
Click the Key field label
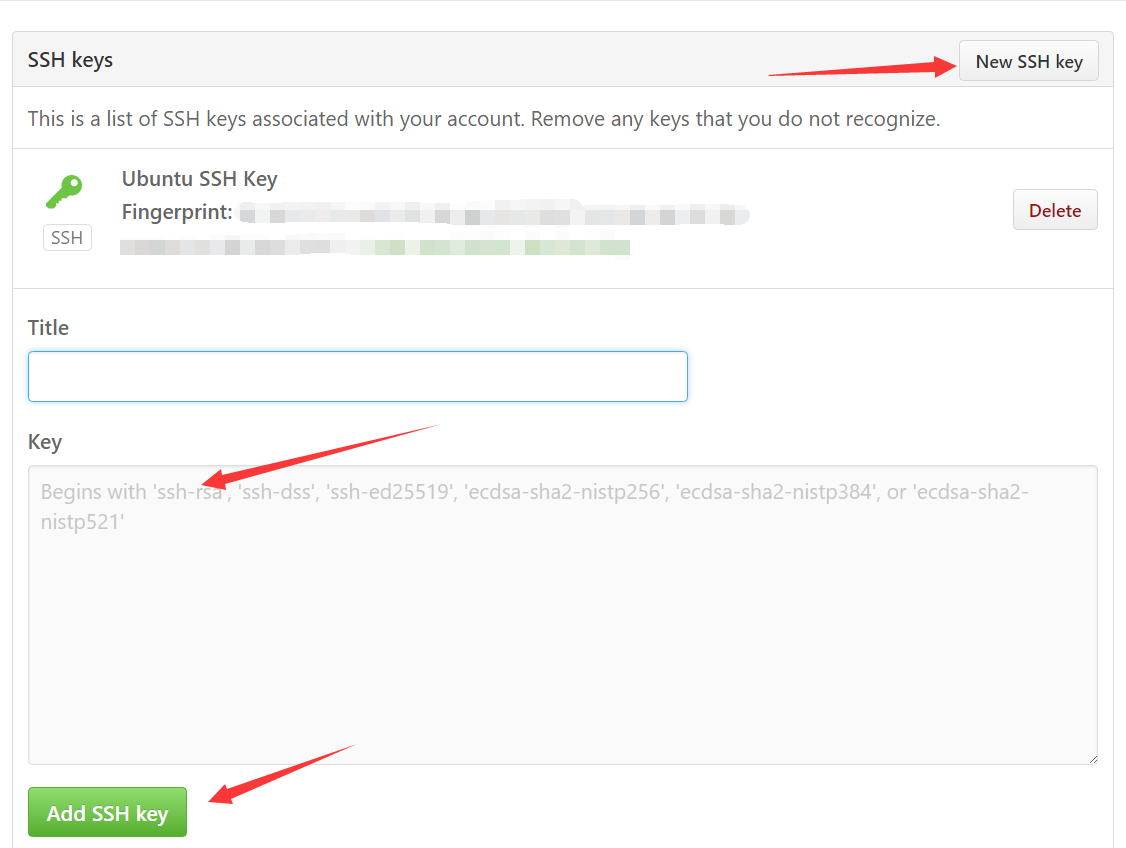[45, 442]
